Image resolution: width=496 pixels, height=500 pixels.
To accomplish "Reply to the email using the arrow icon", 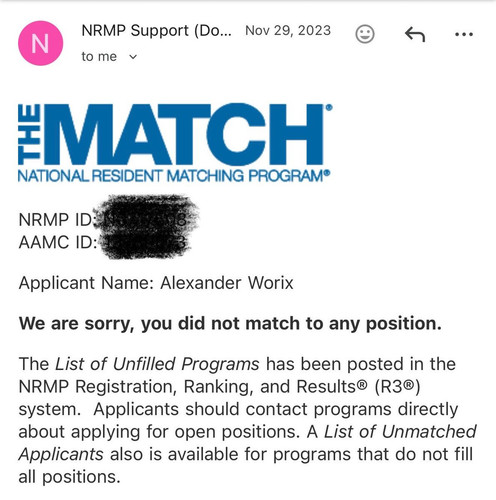I will coord(415,34).
